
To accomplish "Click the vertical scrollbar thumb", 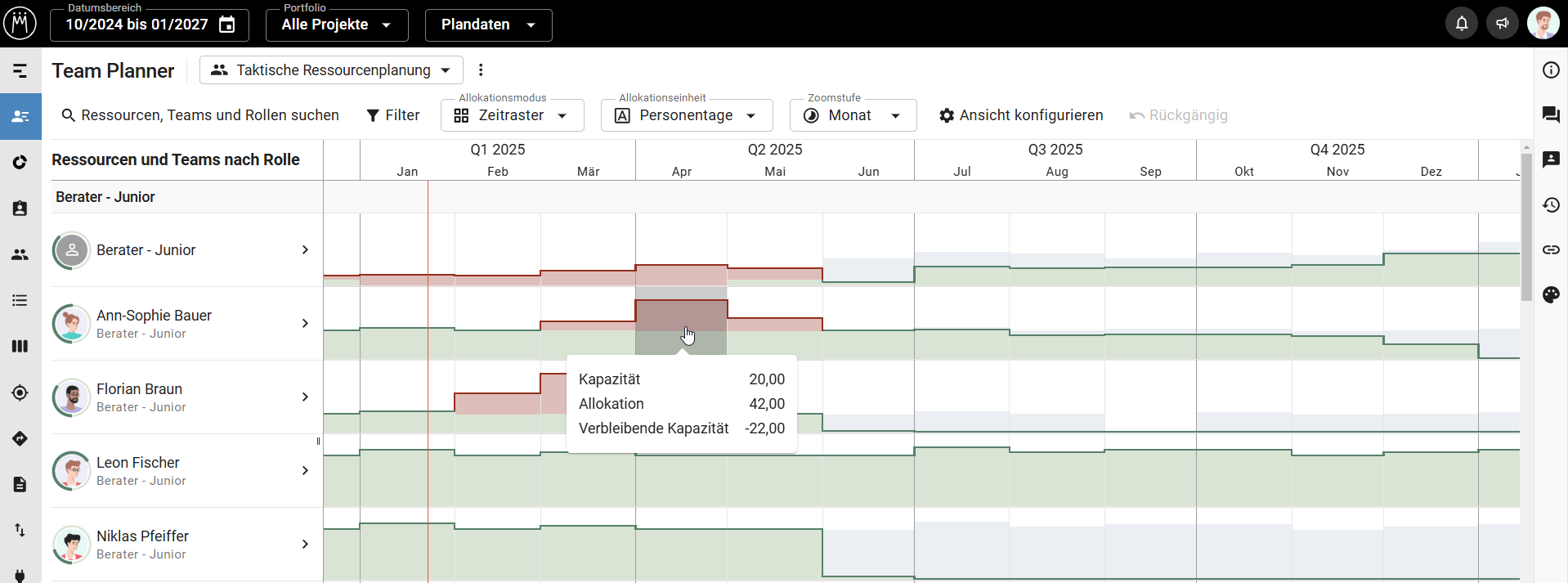I will pos(1526,226).
